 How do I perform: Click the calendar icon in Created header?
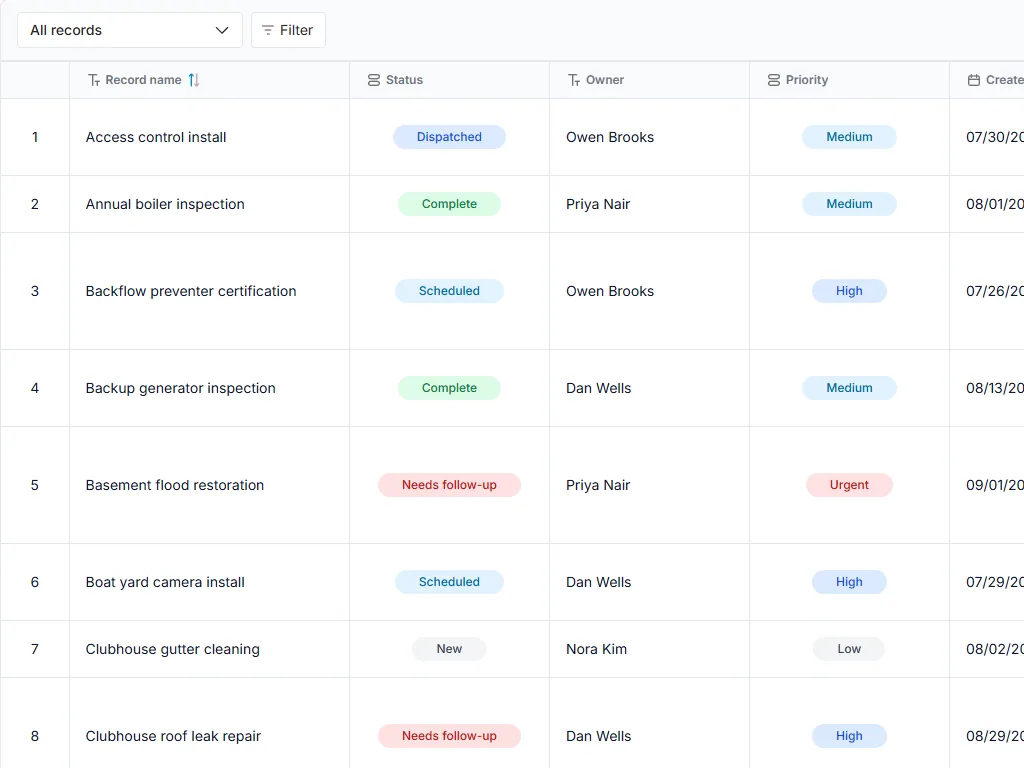point(974,80)
